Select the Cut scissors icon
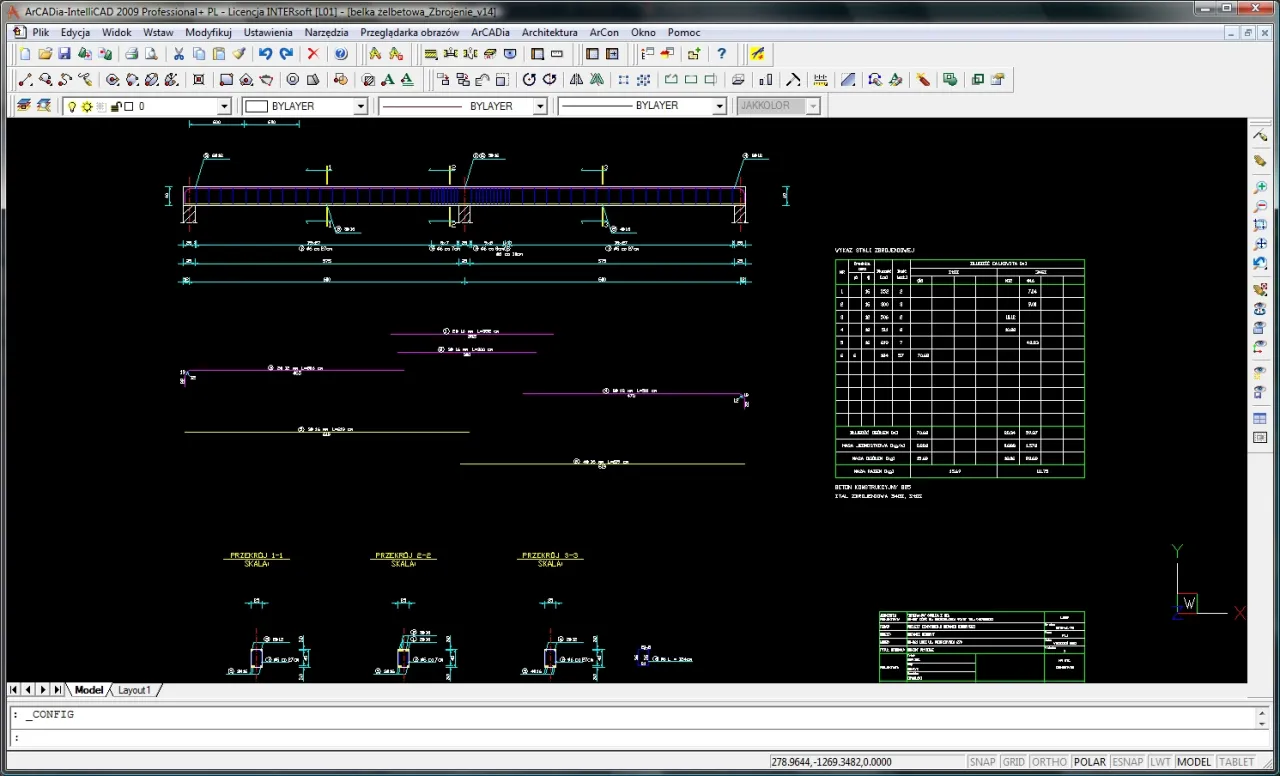Image resolution: width=1280 pixels, height=776 pixels. 178,54
